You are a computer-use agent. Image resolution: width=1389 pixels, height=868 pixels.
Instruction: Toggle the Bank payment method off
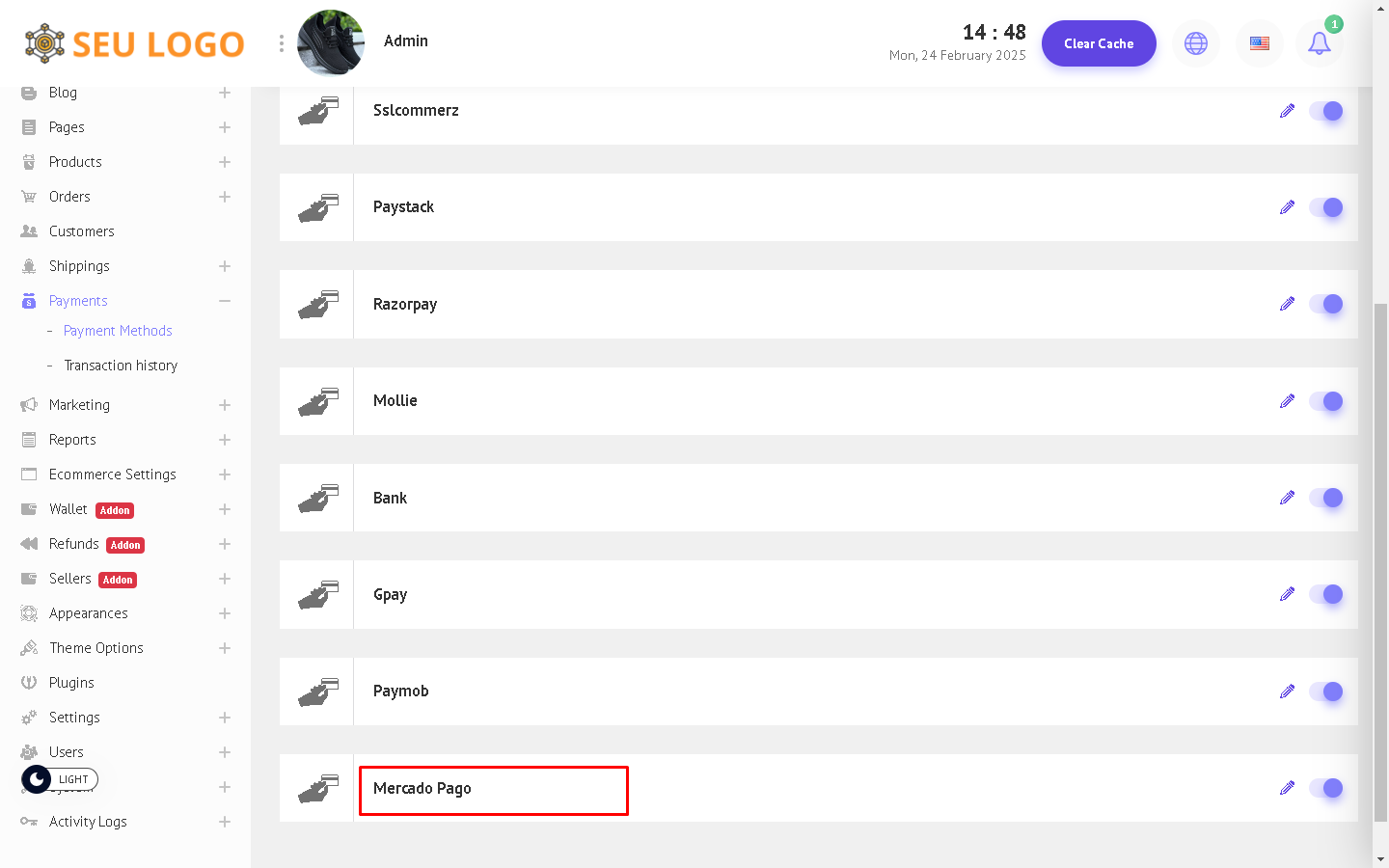pos(1326,498)
